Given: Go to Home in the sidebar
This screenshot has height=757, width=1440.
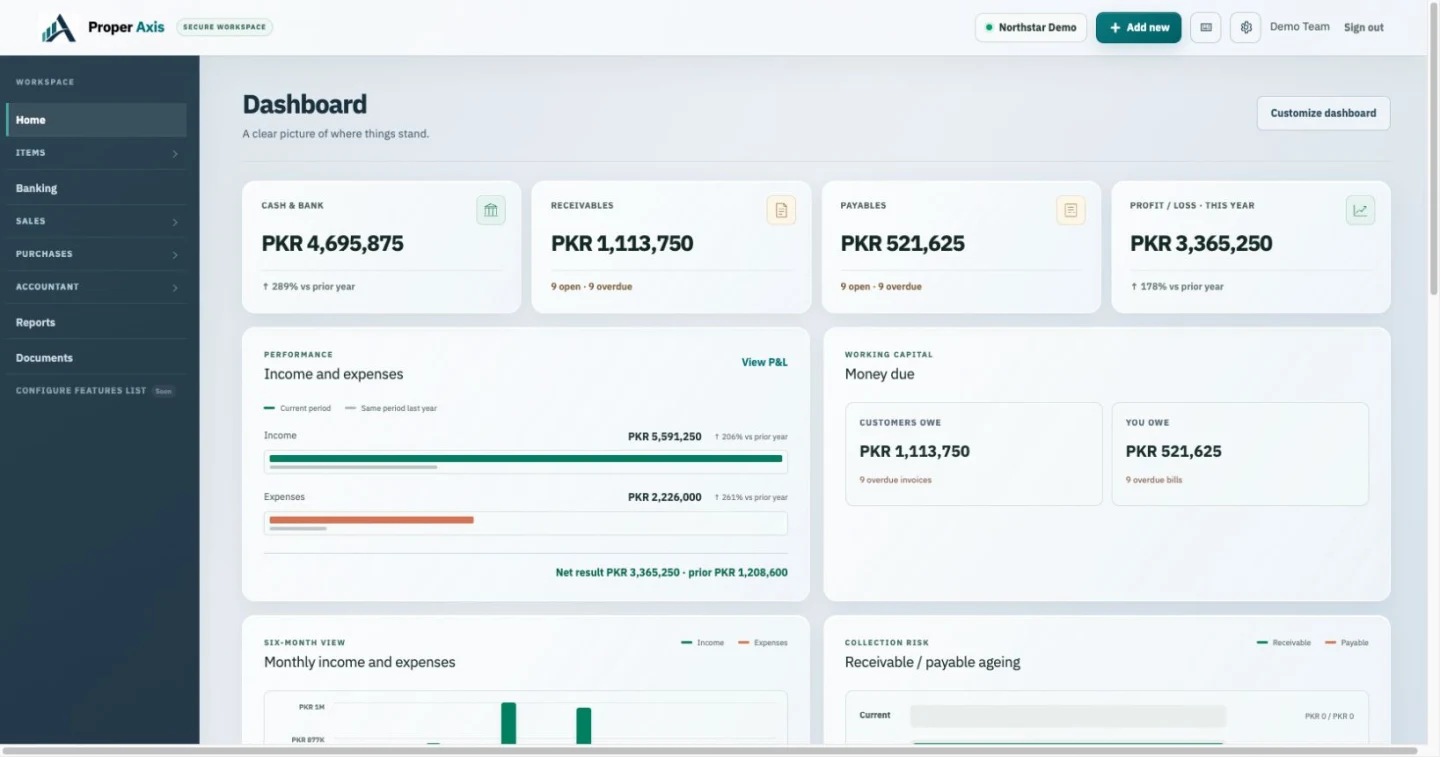Looking at the screenshot, I should point(96,120).
